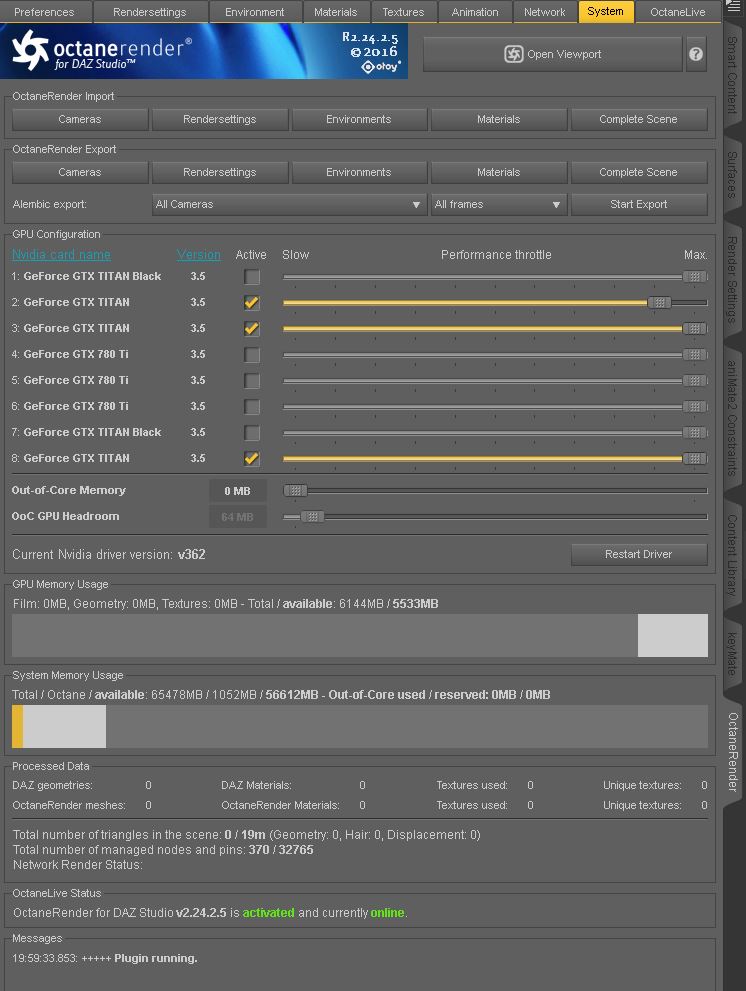Screen dimensions: 746x991
Task: Click GPU 8 GTX TITAN throttle slider
Action: (x=495, y=458)
